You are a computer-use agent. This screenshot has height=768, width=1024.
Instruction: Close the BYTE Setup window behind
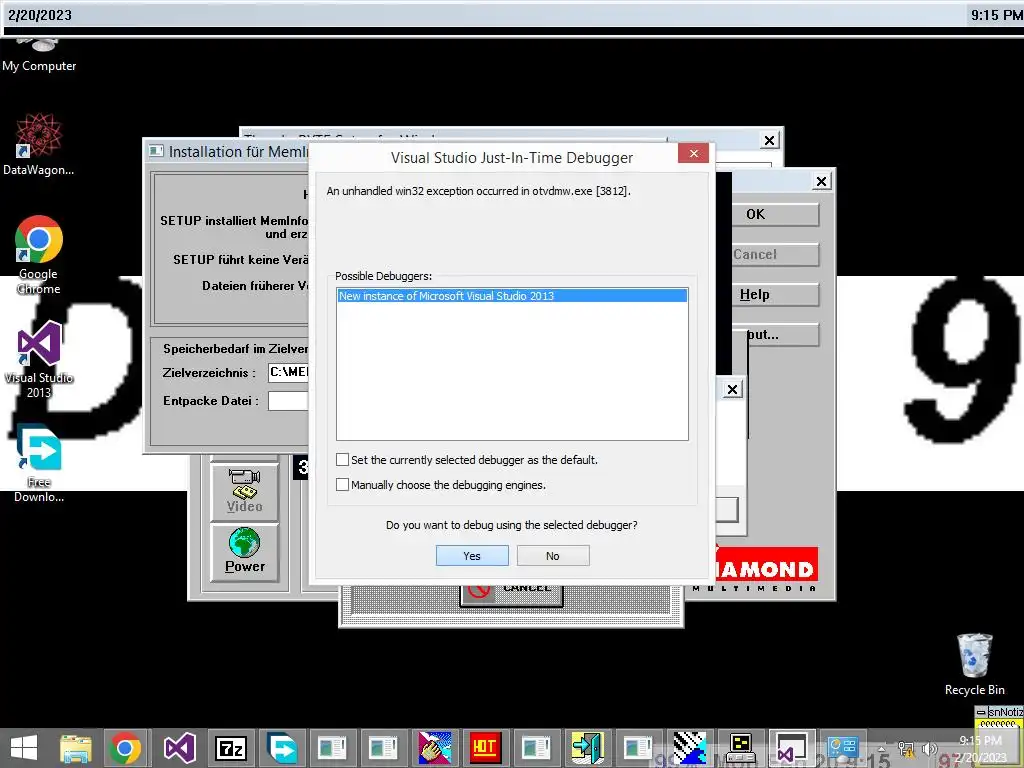769,140
